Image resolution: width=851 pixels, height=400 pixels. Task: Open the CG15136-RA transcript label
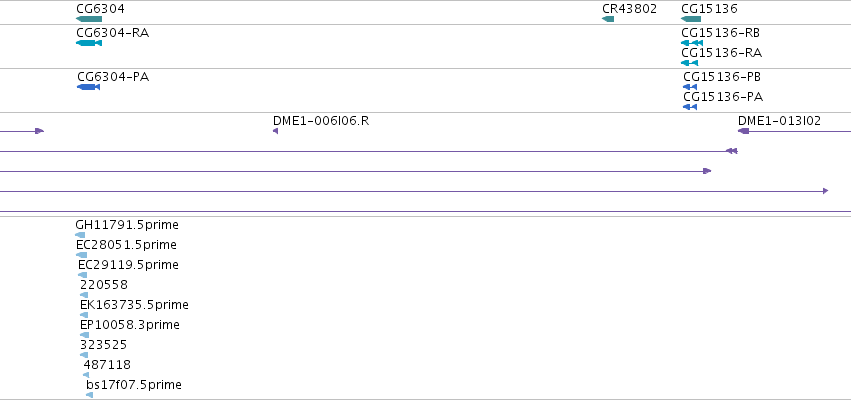tap(722, 53)
